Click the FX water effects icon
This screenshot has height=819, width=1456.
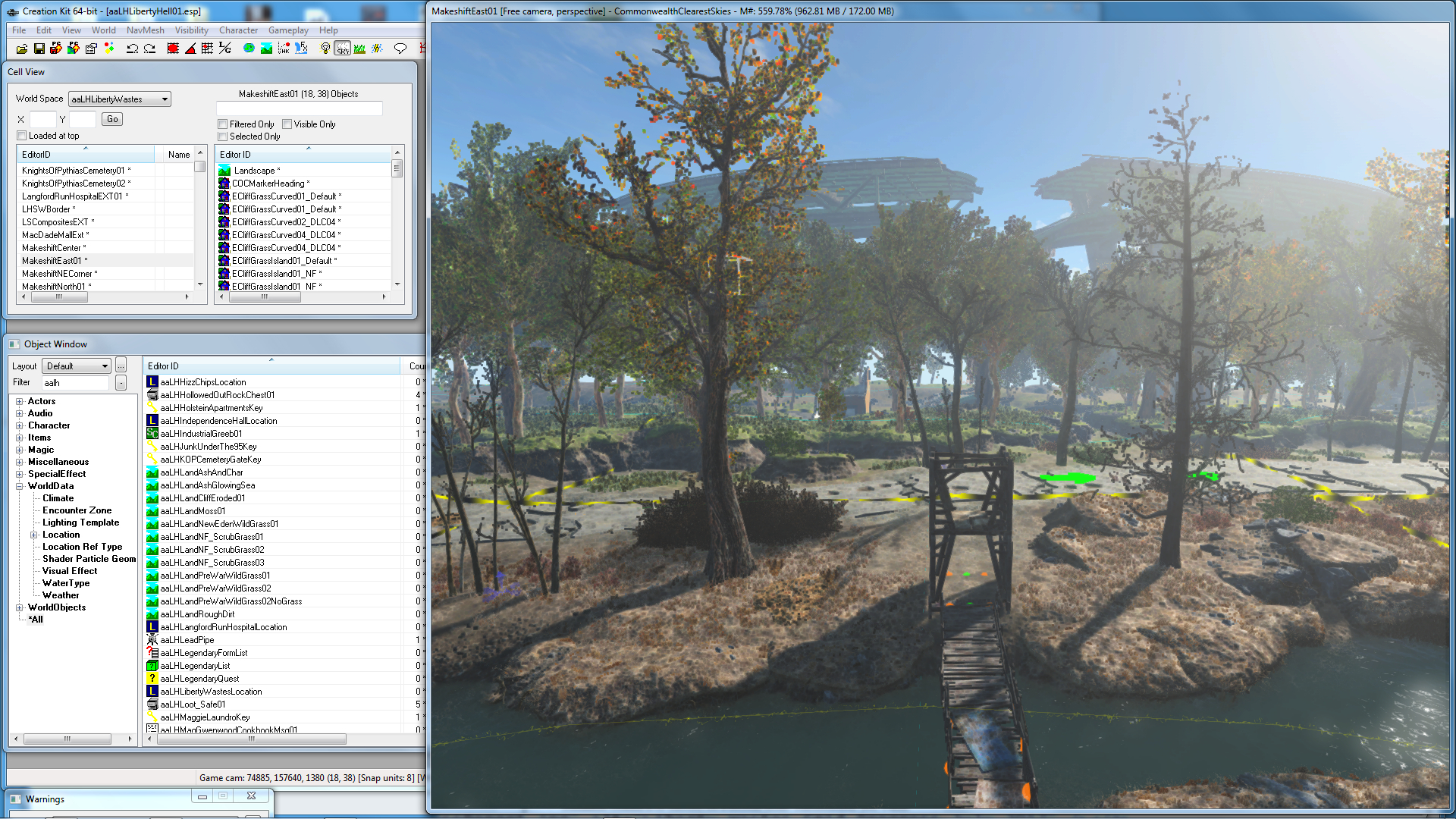pos(301,49)
